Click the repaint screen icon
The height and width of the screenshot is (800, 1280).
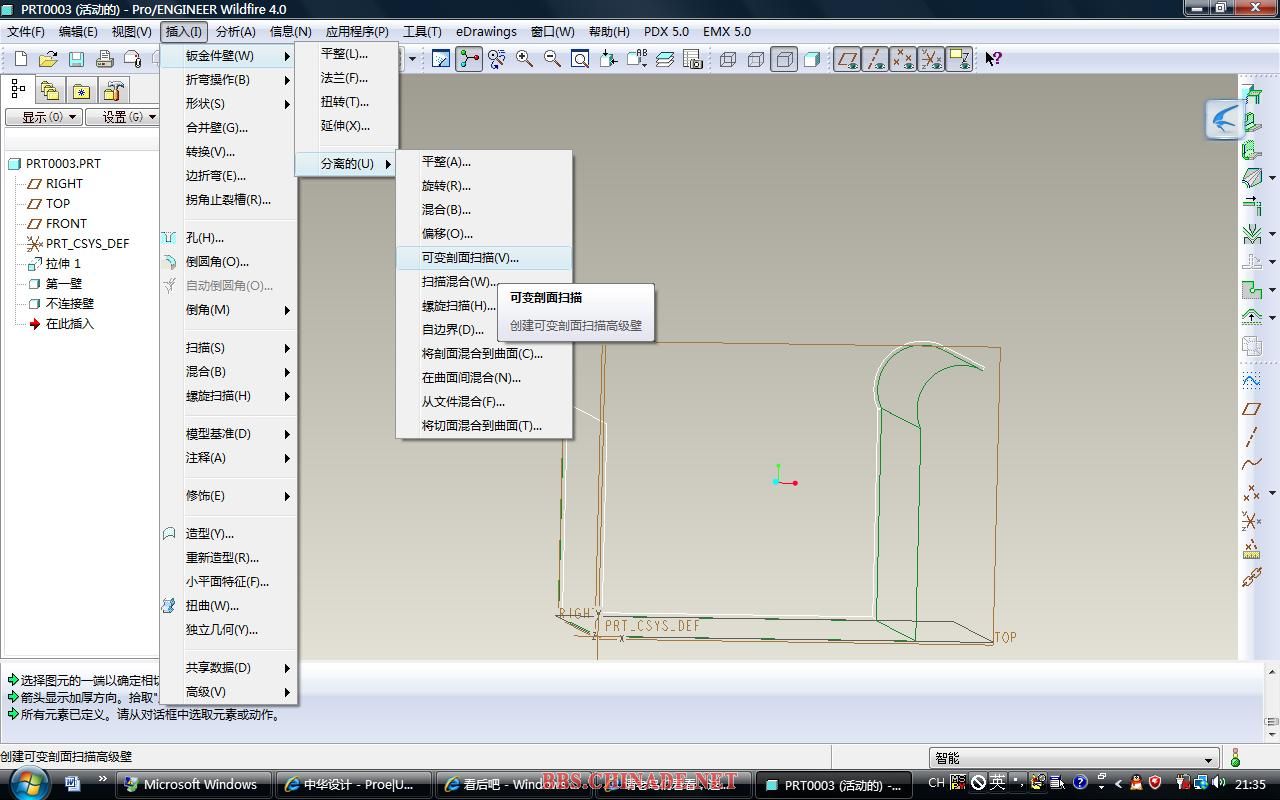441,59
